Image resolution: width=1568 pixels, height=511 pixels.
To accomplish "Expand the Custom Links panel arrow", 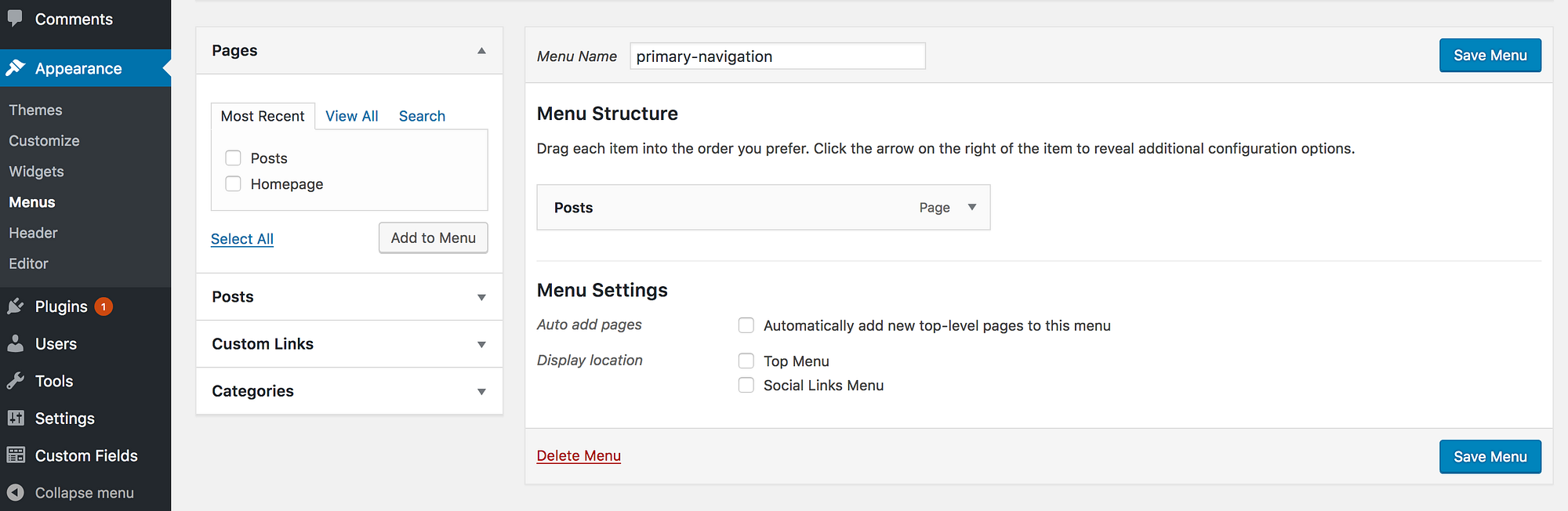I will pos(481,344).
